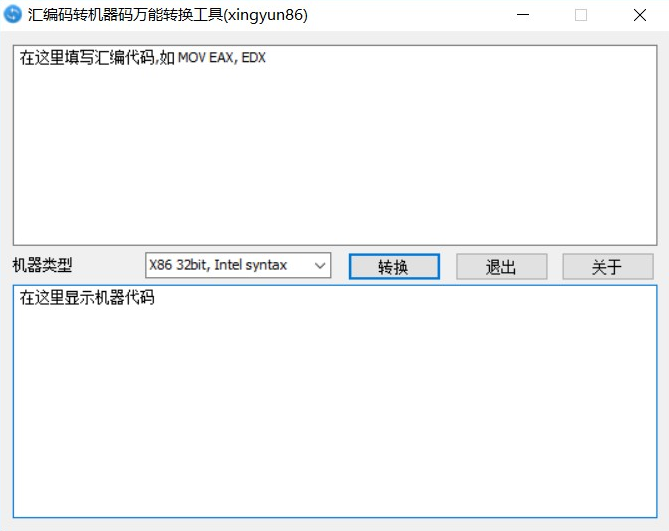Open the 关于 about dialog
669x531 pixels.
point(608,267)
